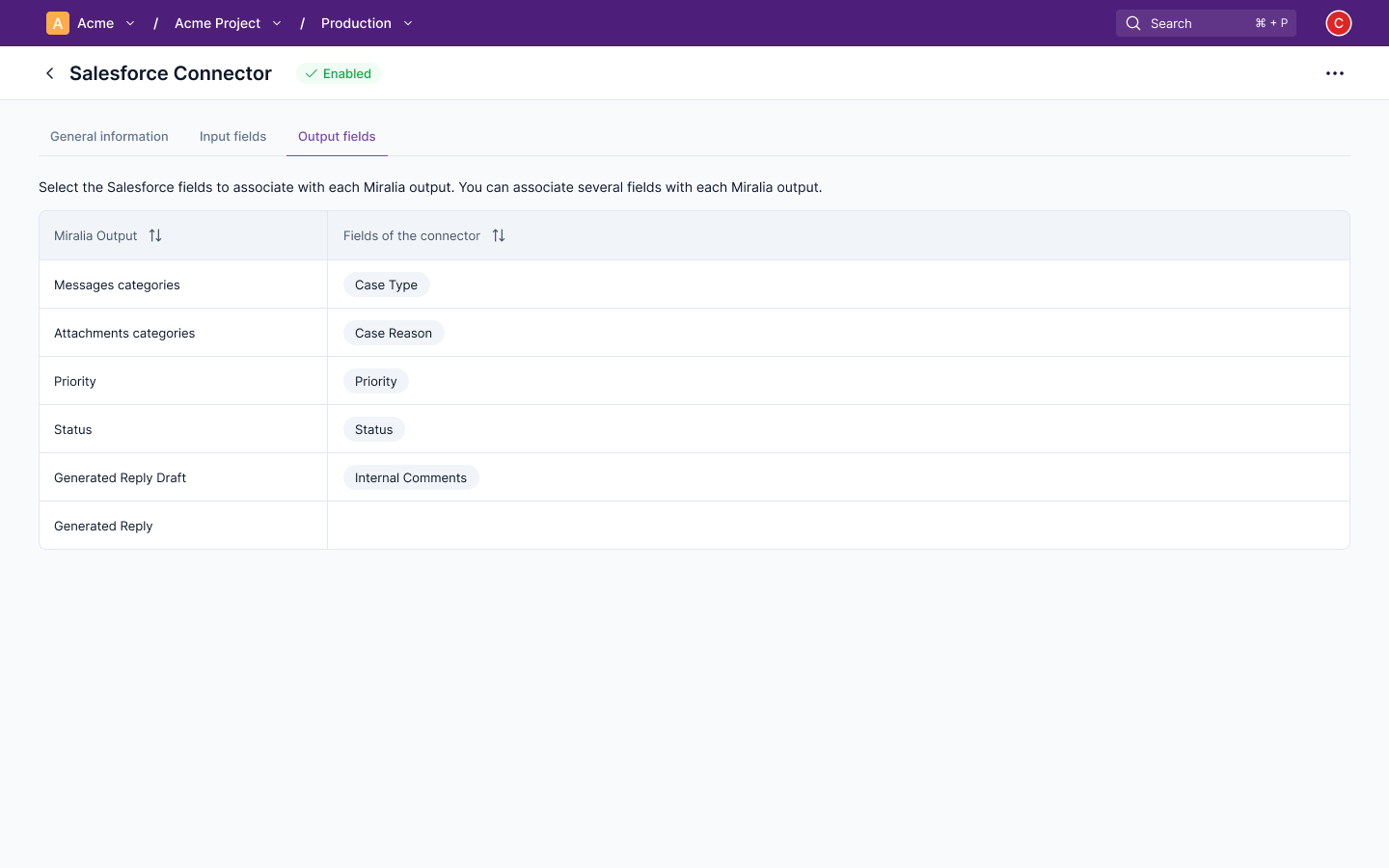Switch to Input fields tab
This screenshot has width=1389, height=868.
point(232,136)
